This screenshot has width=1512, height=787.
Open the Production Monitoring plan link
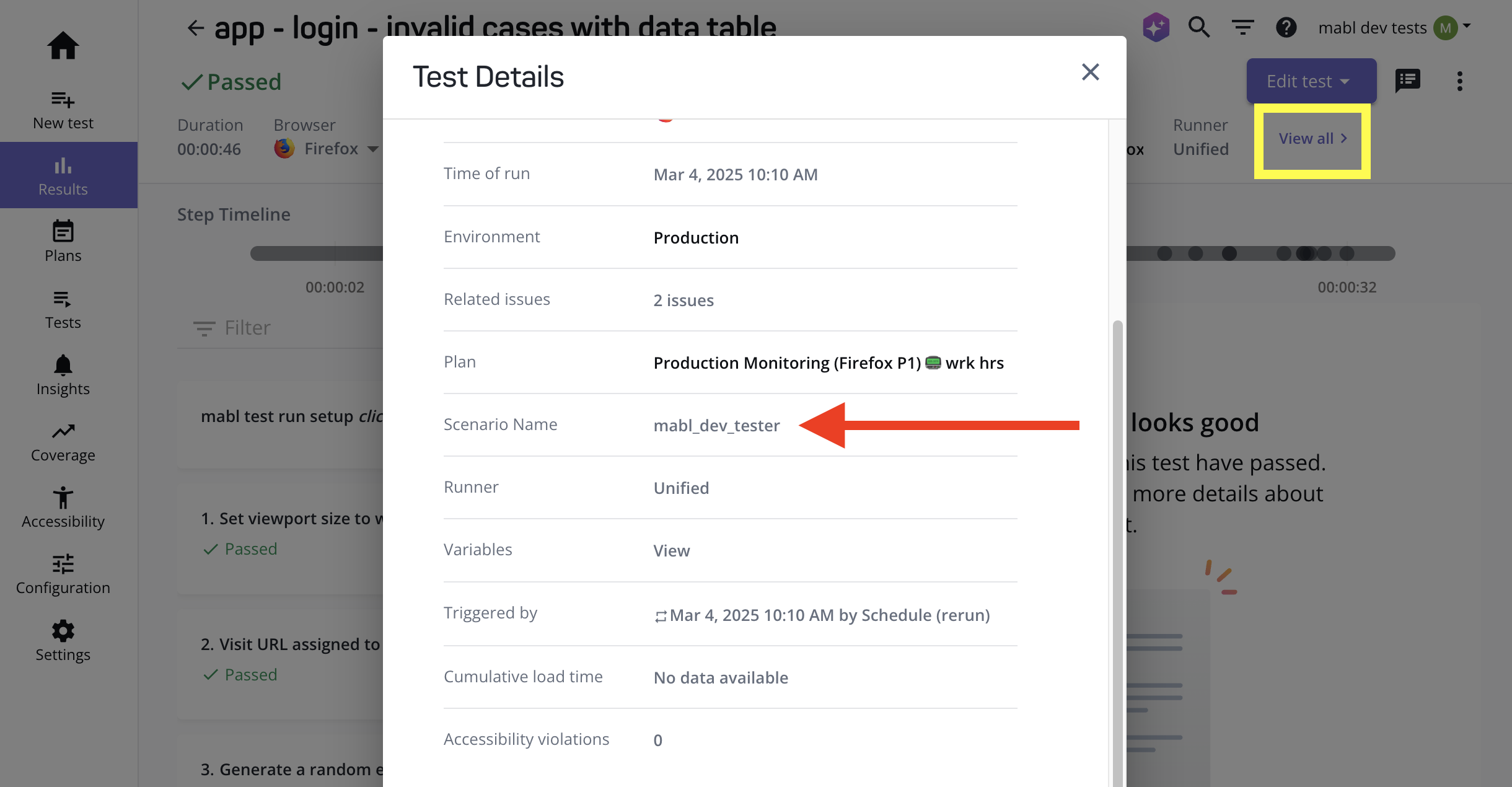pyautogui.click(x=829, y=363)
